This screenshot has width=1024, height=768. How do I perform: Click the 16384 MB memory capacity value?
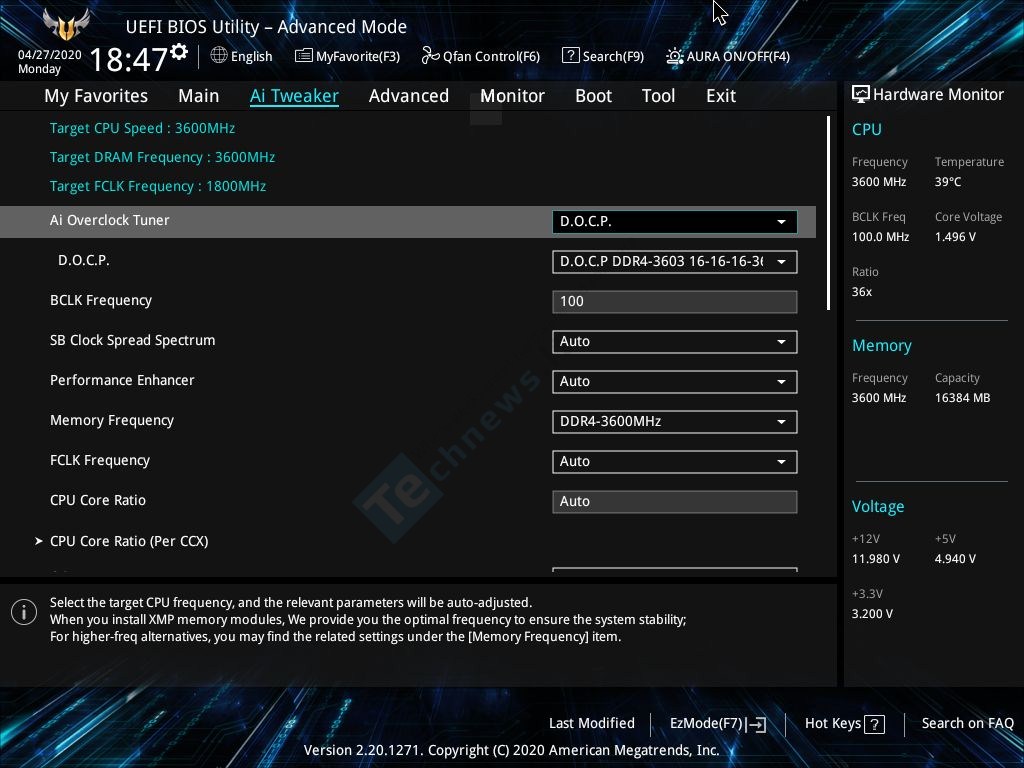tap(963, 398)
